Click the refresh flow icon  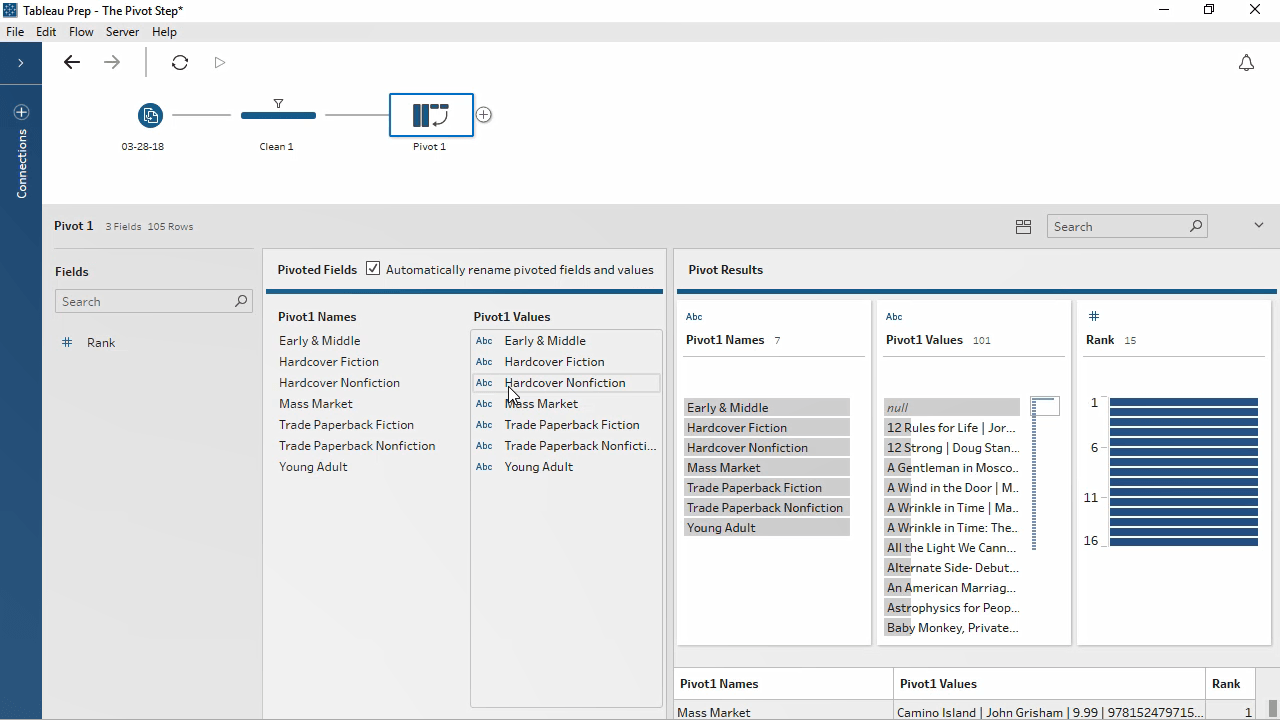tap(180, 62)
